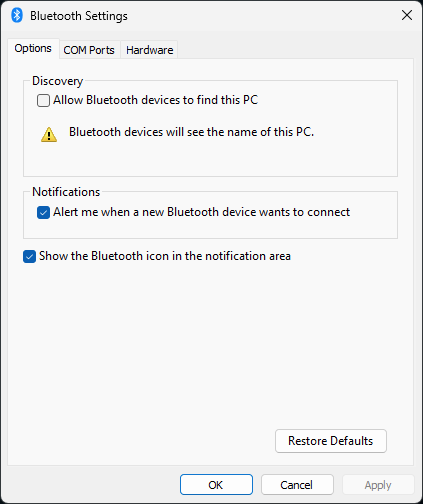Switch to the COM Ports tab
The height and width of the screenshot is (504, 423).
89,50
